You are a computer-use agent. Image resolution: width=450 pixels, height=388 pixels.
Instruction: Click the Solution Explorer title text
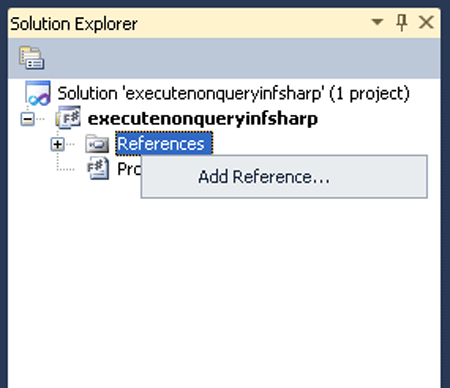(x=74, y=24)
